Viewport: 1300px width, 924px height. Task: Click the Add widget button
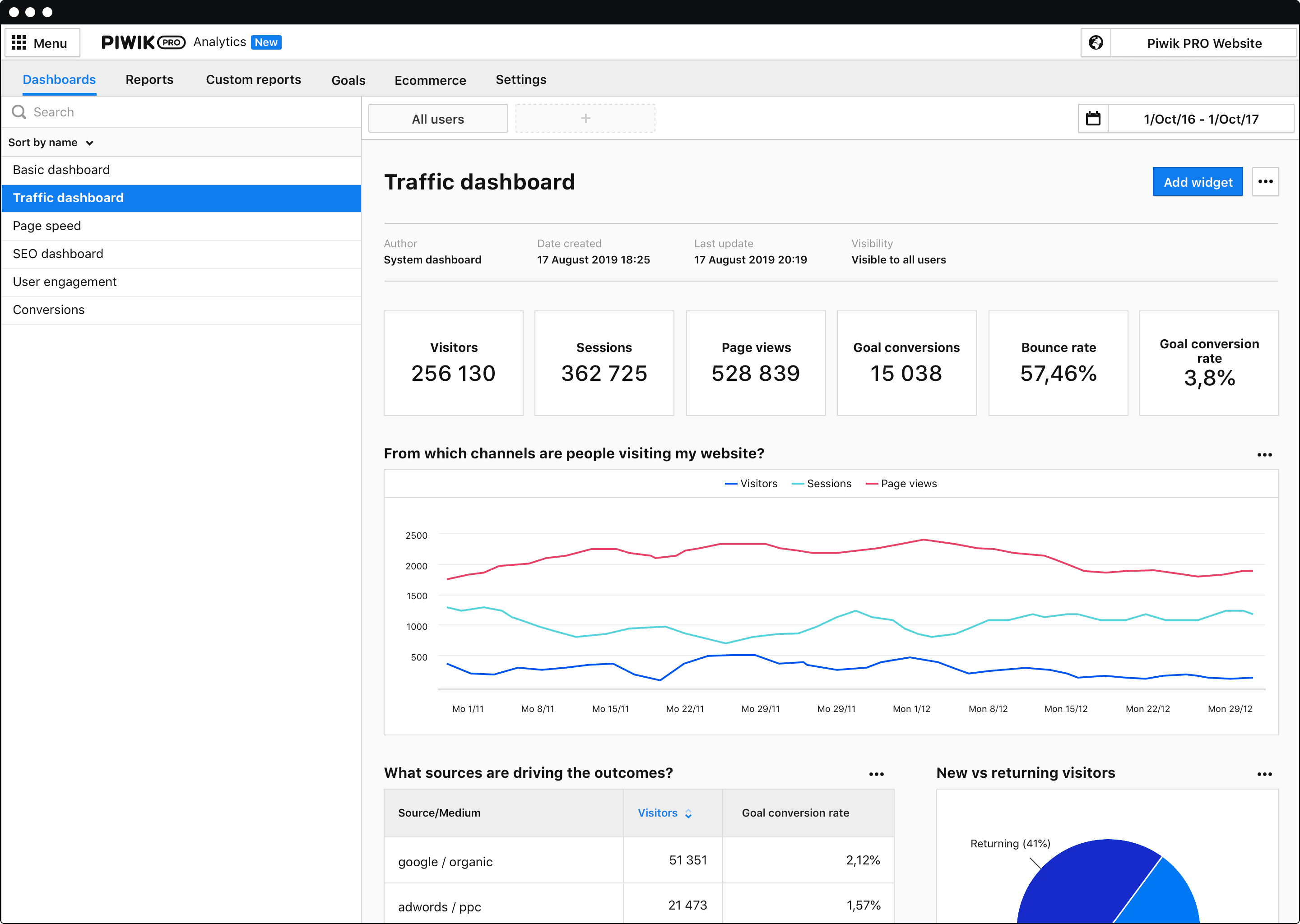pyautogui.click(x=1197, y=182)
